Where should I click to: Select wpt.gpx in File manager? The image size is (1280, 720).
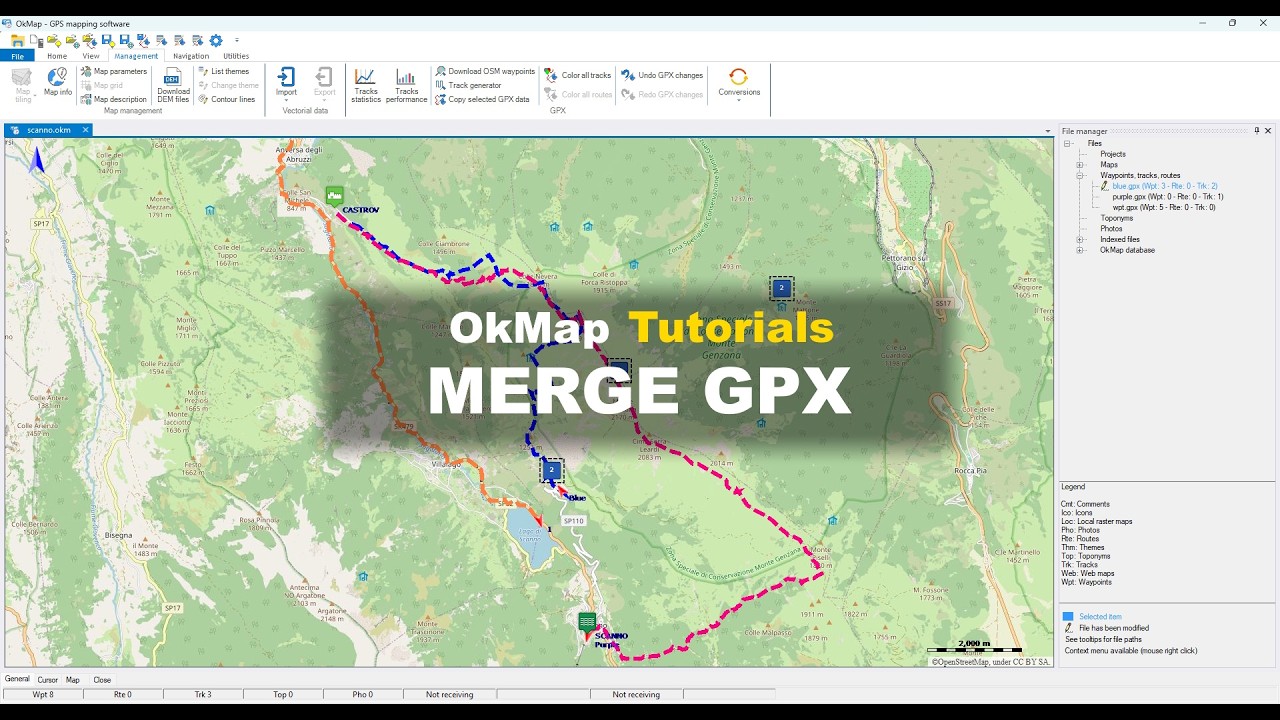tap(1164, 207)
